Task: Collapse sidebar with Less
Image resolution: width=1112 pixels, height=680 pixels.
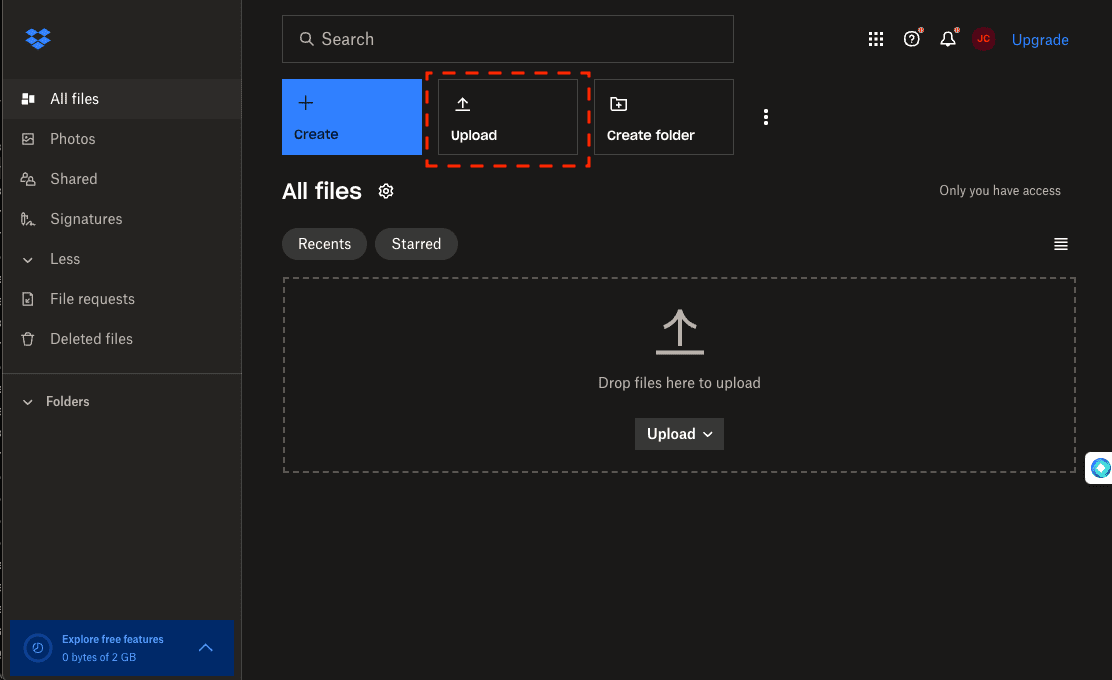Action: point(64,259)
